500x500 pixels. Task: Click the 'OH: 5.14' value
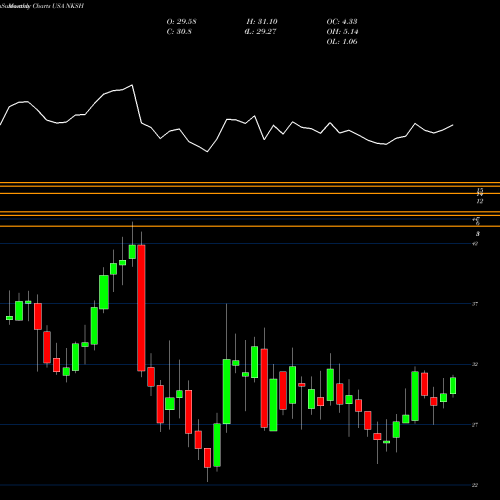point(342,32)
